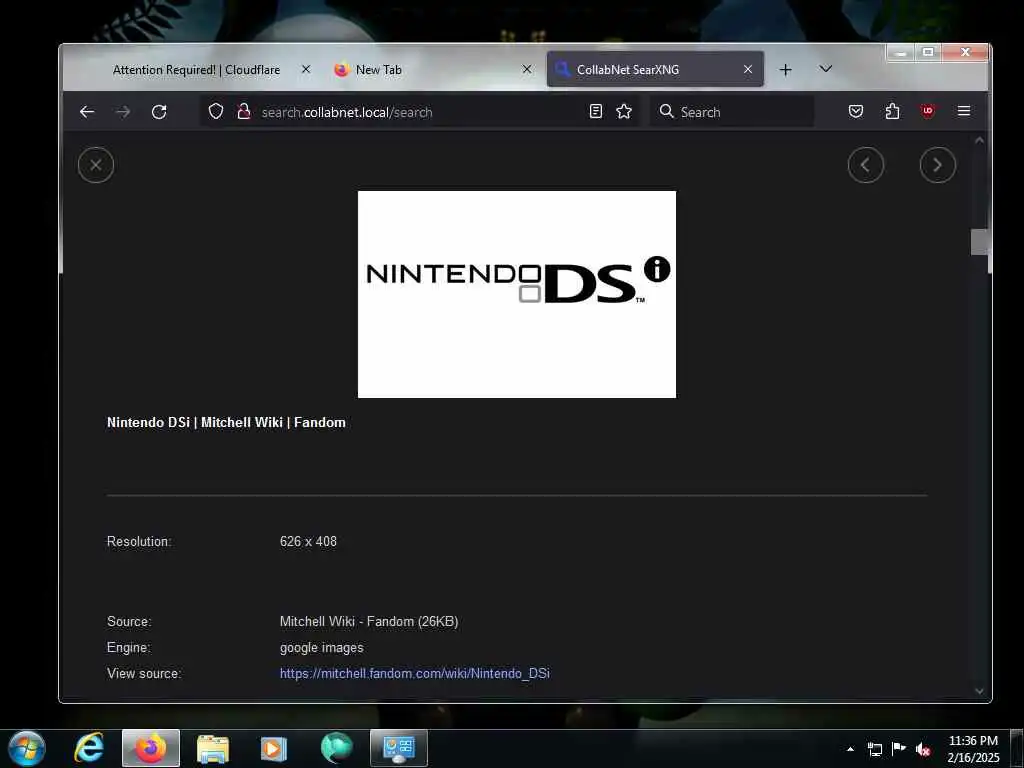Viewport: 1024px width, 768px height.
Task: Switch to the Attention Required Cloudflare tab
Action: (x=196, y=69)
